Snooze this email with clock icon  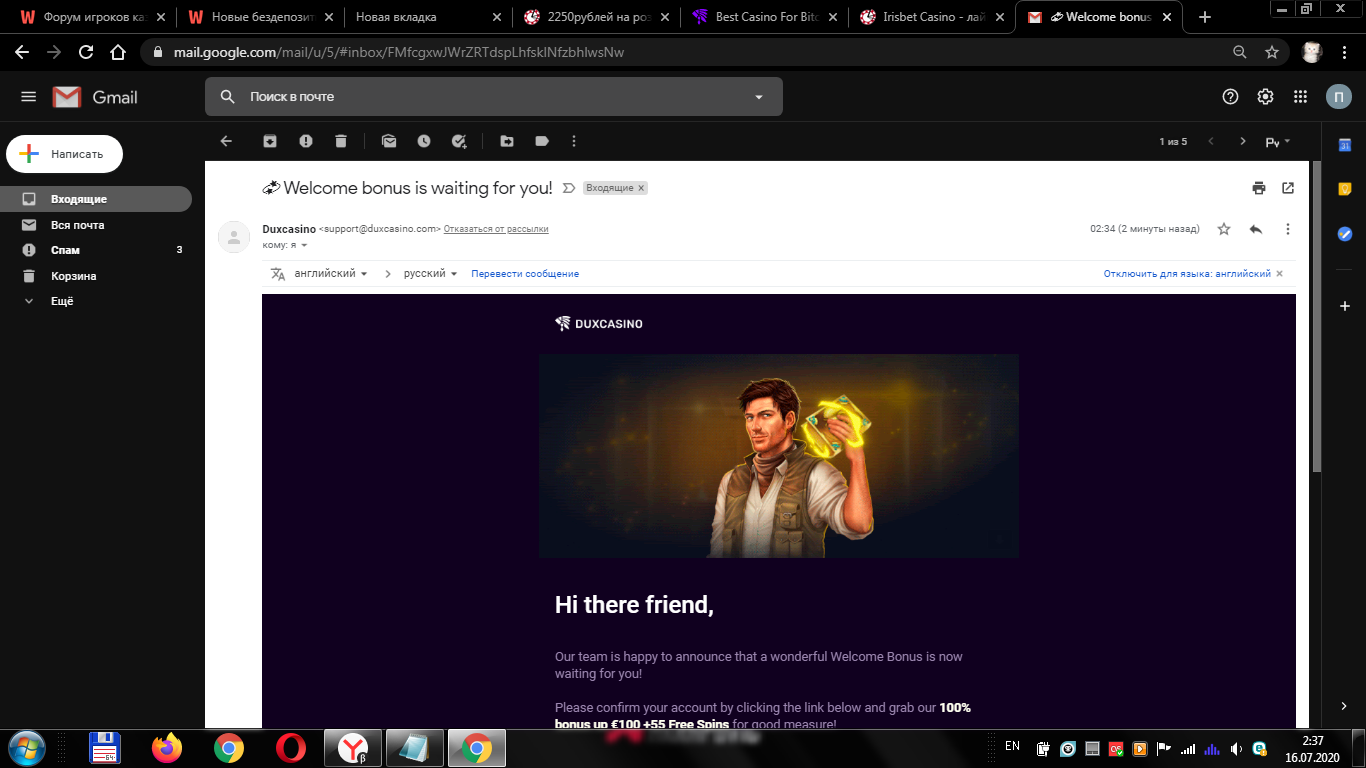coord(424,141)
